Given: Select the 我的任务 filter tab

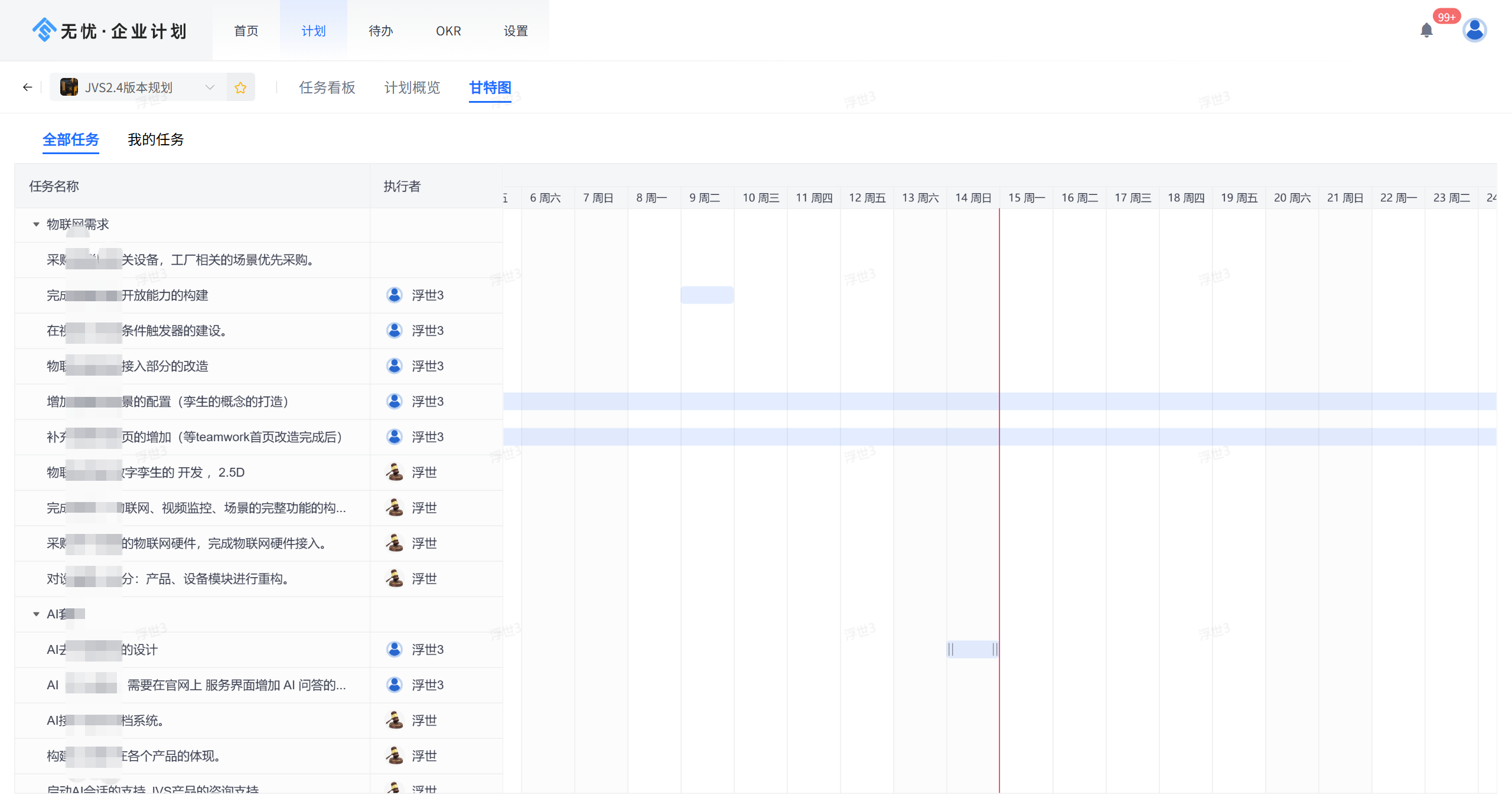Looking at the screenshot, I should point(155,139).
